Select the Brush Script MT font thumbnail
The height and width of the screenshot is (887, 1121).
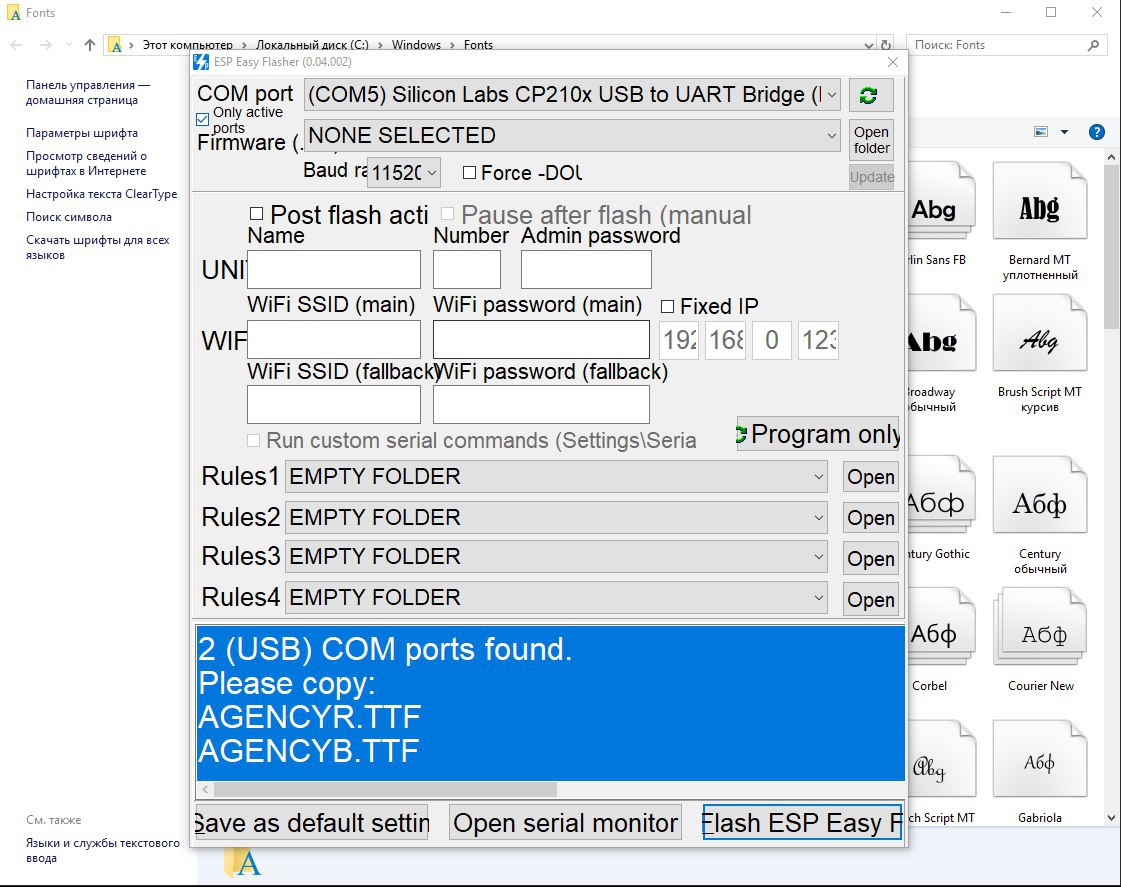click(1039, 333)
